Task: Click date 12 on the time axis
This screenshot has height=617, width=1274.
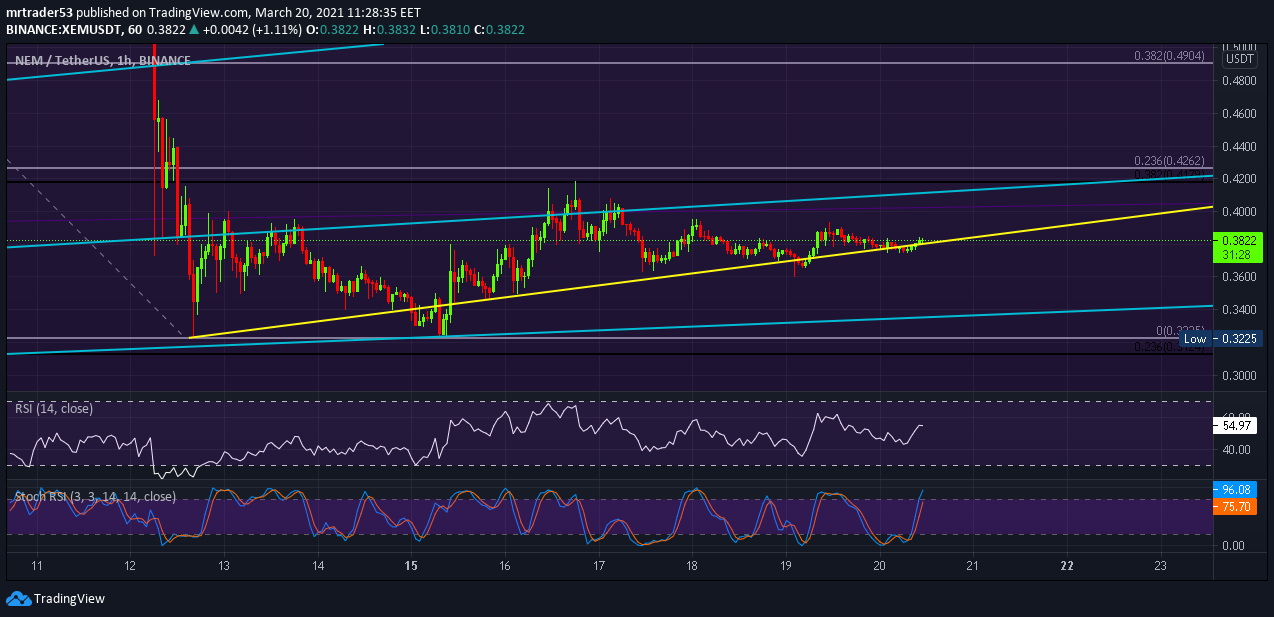Action: tap(131, 565)
